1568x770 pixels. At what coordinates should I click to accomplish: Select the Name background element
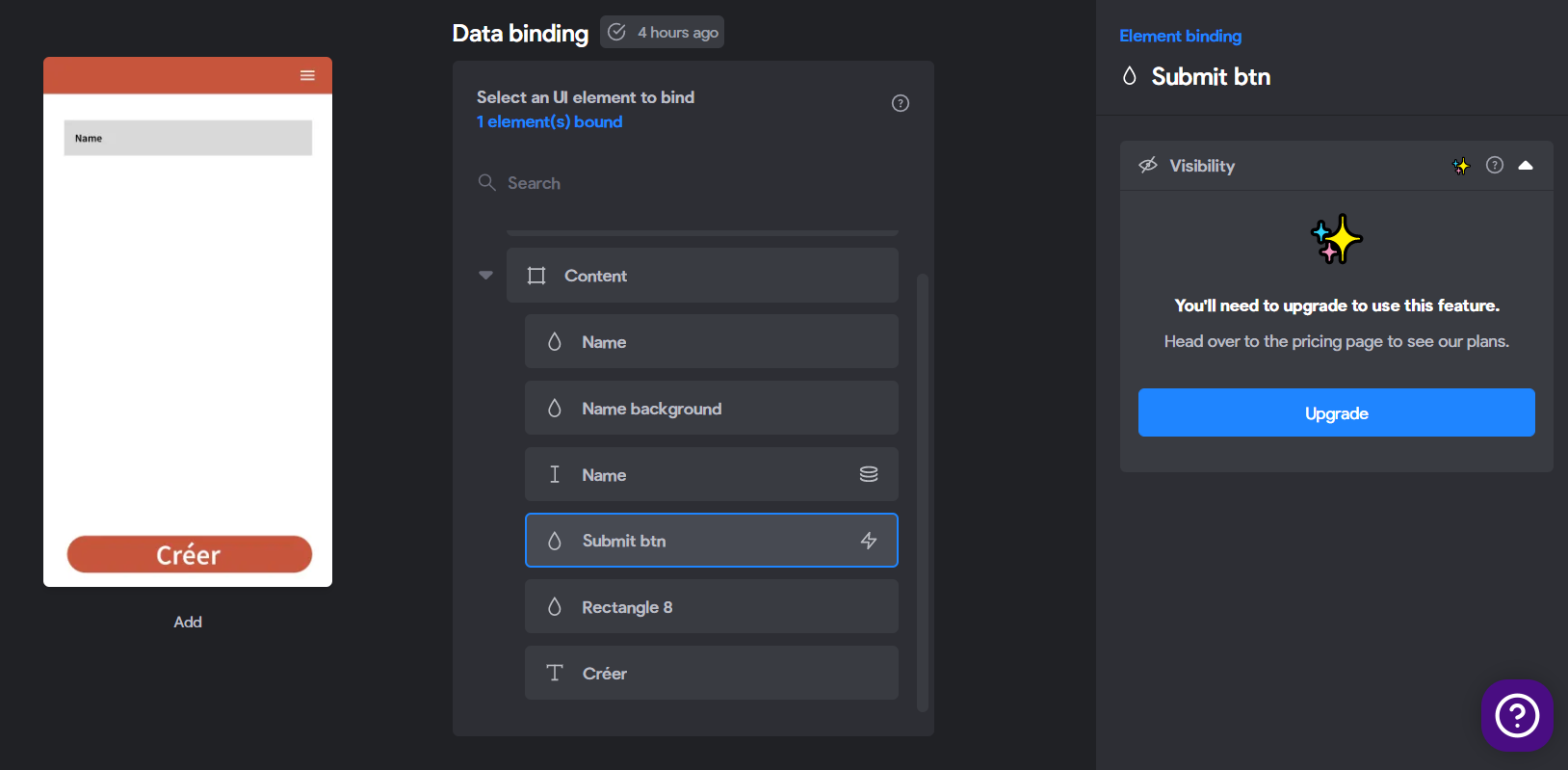(x=712, y=408)
